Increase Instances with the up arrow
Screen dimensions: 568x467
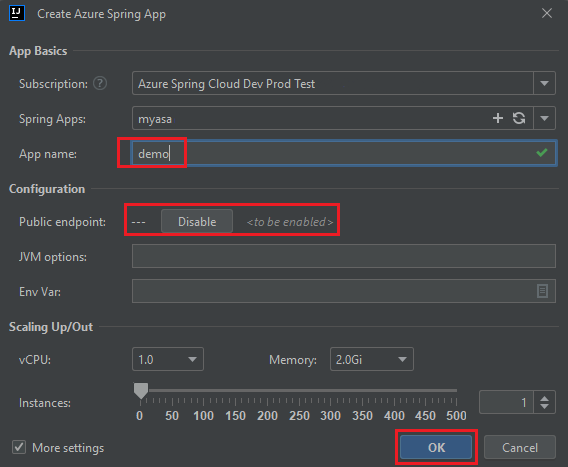coord(544,398)
